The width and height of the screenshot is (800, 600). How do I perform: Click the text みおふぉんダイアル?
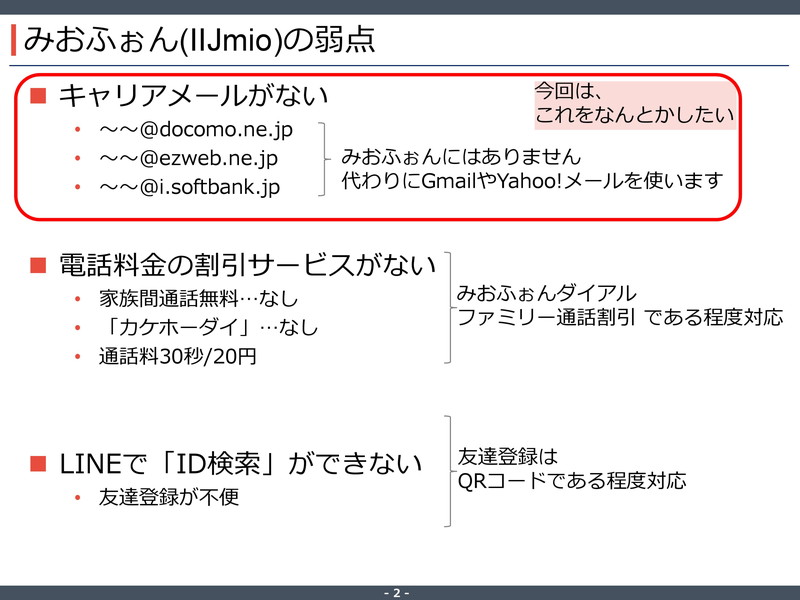point(546,293)
